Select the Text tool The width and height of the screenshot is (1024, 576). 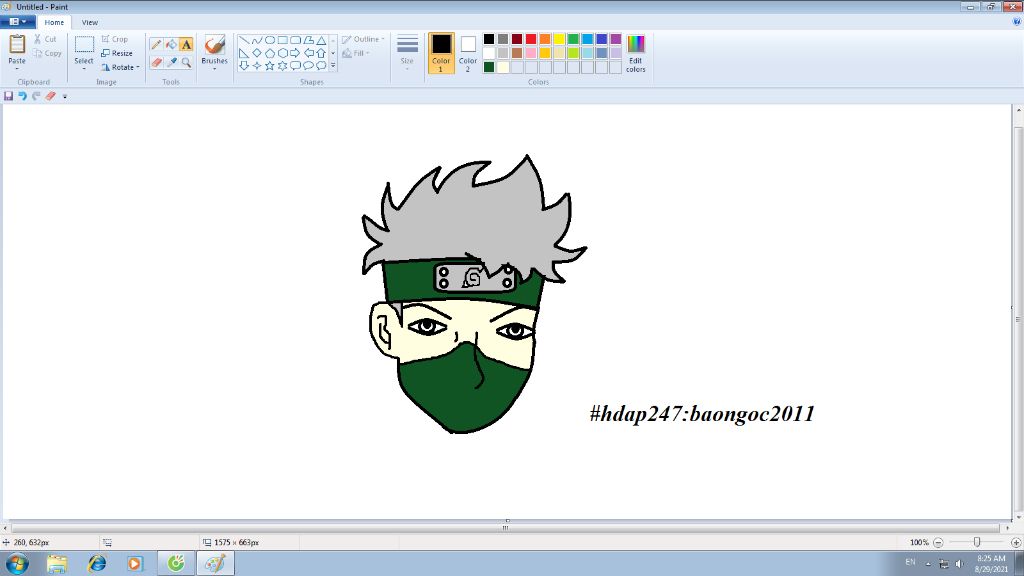point(186,44)
